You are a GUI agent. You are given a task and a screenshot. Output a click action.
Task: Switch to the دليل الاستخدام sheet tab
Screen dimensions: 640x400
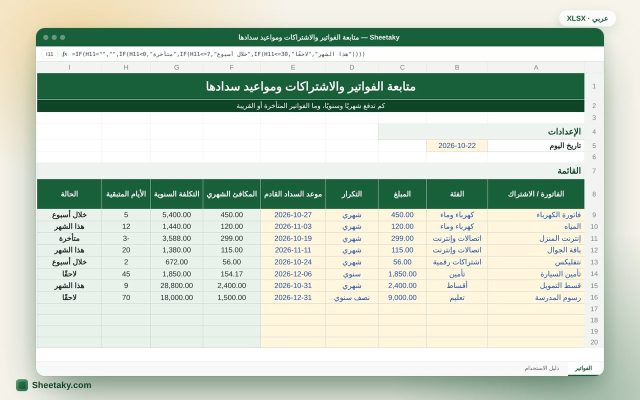[x=542, y=368]
